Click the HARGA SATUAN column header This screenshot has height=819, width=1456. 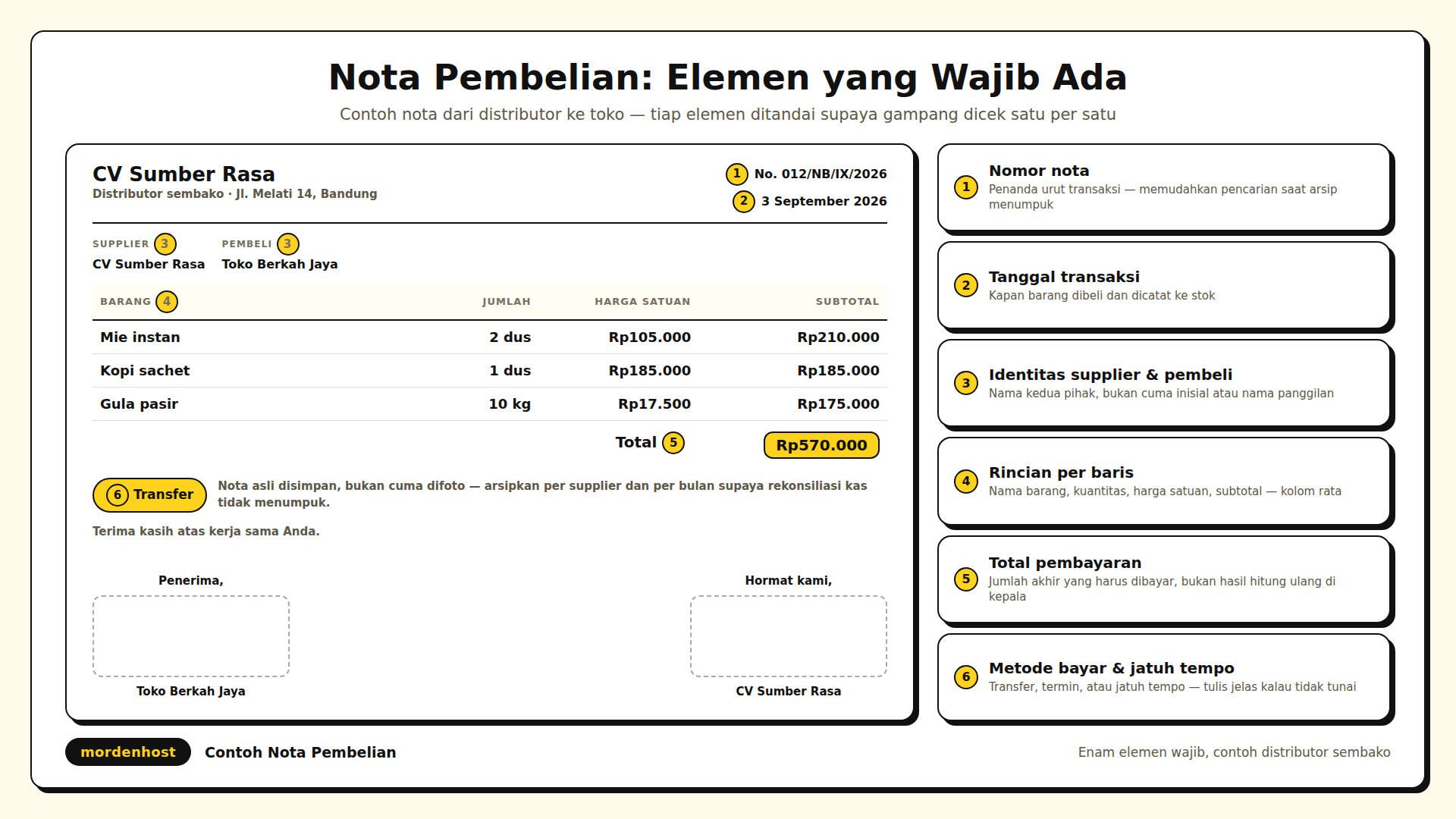pos(642,302)
